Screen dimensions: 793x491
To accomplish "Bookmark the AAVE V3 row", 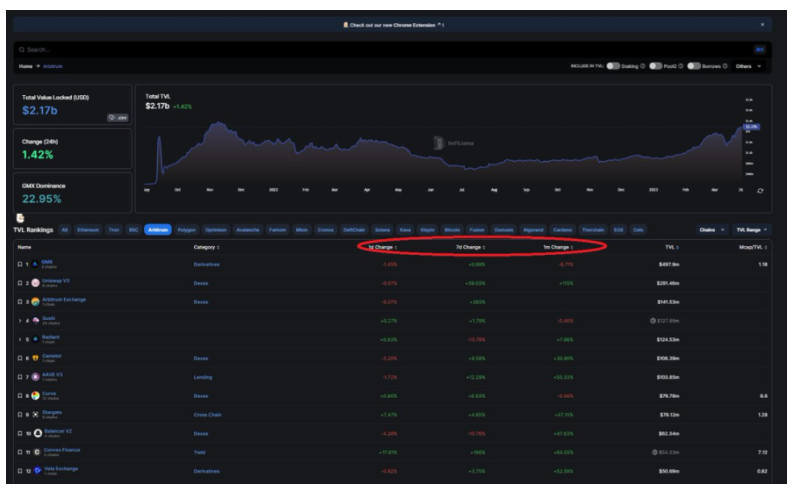I will (20, 377).
